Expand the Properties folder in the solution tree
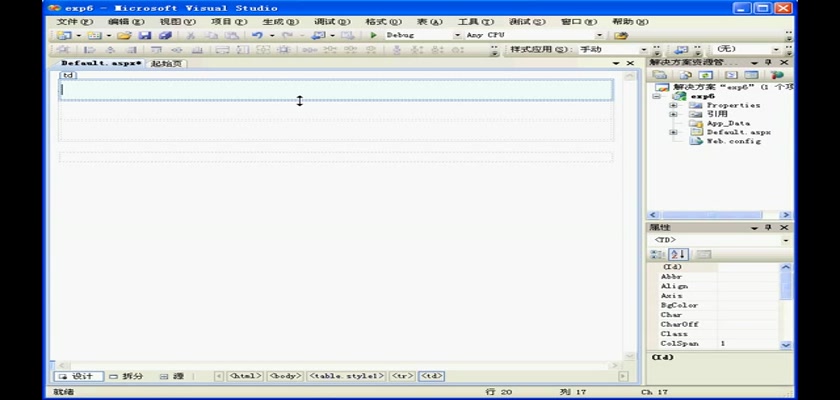Image resolution: width=840 pixels, height=400 pixels. [673, 105]
